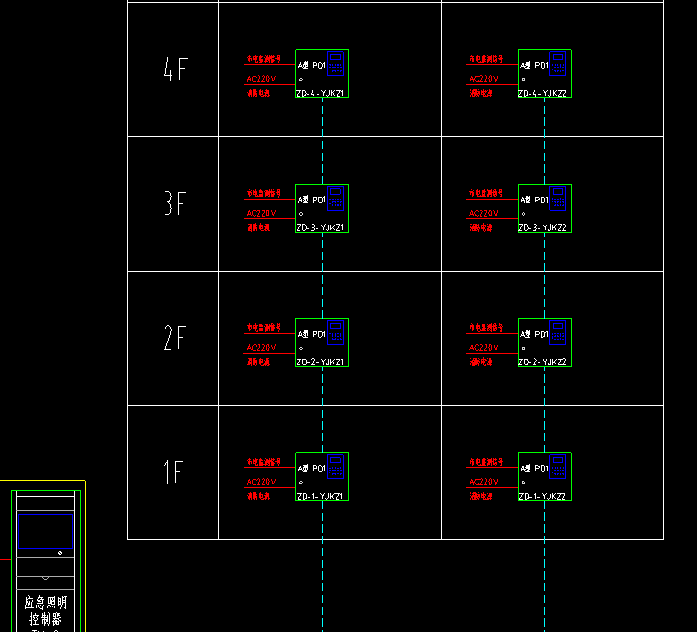
Task: Click the ZD-4-YJKZ1 label text
Action: [320, 94]
